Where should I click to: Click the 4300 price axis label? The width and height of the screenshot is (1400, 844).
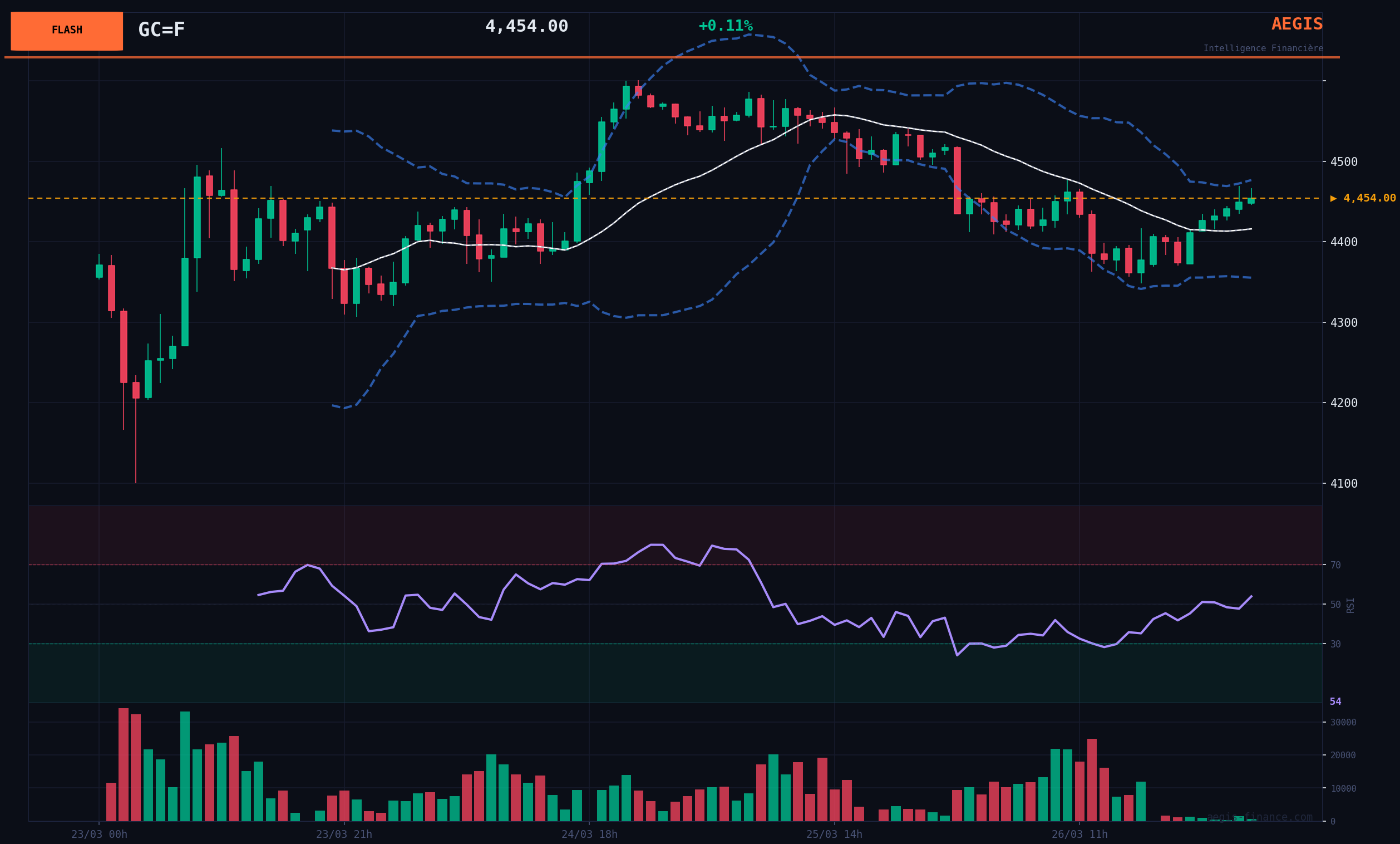click(x=1343, y=323)
